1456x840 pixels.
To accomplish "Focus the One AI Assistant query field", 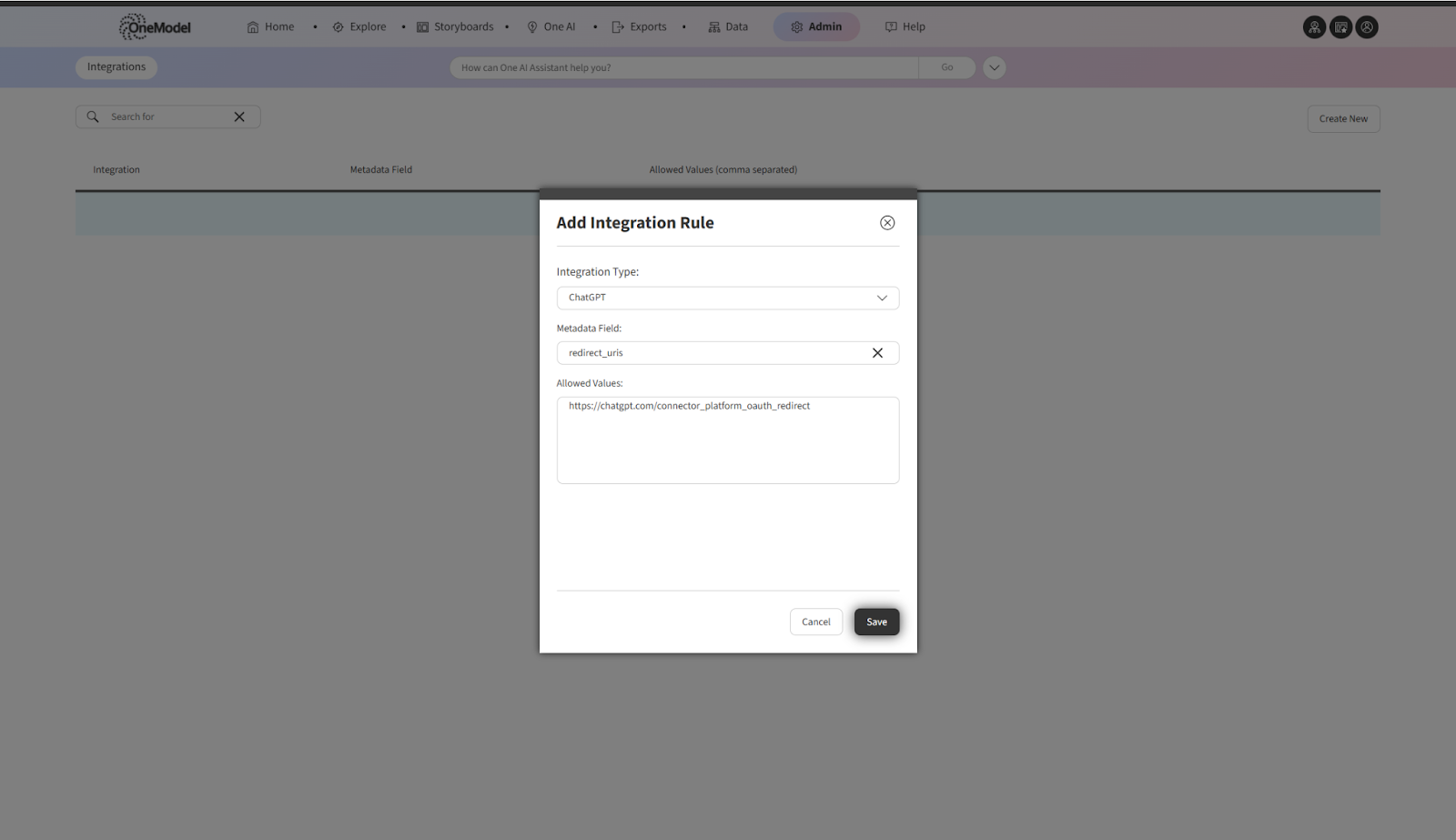I will 682,67.
